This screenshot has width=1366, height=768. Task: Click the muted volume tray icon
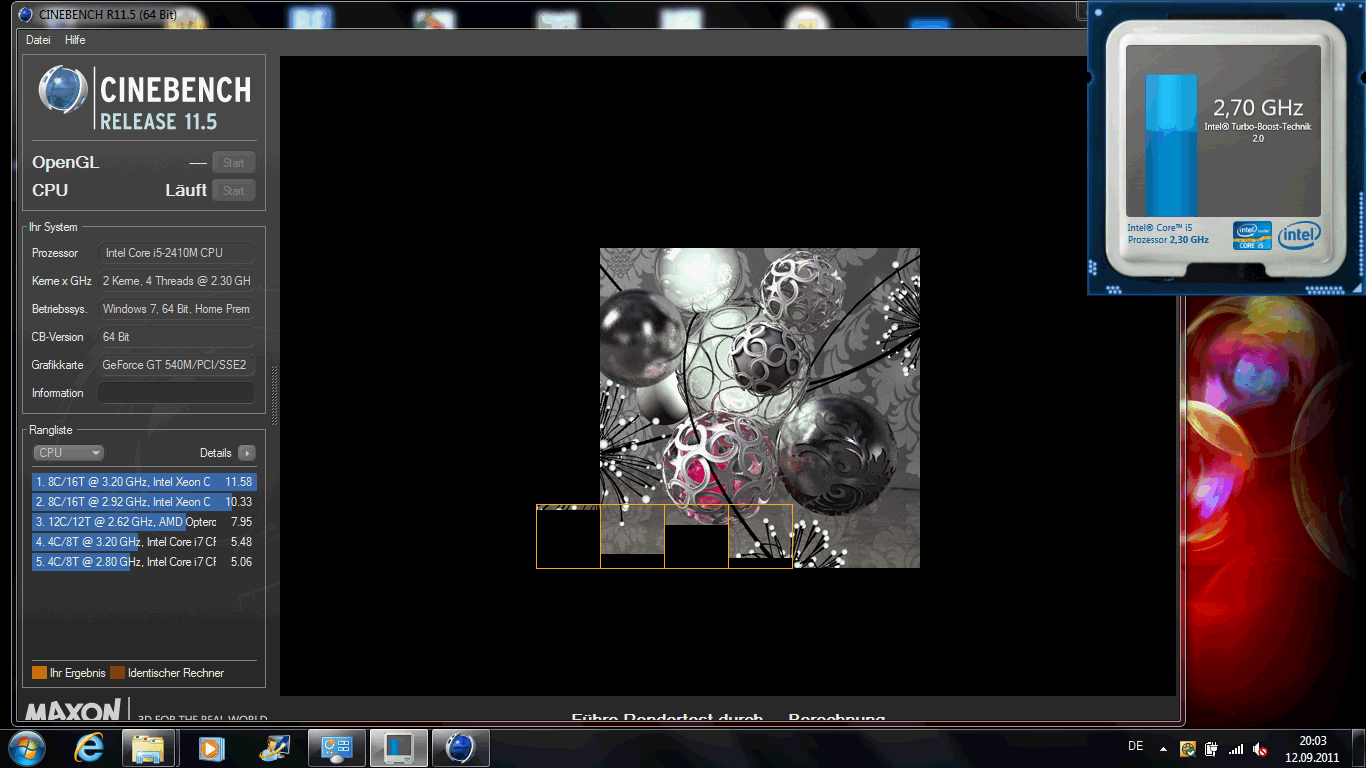click(x=1261, y=748)
